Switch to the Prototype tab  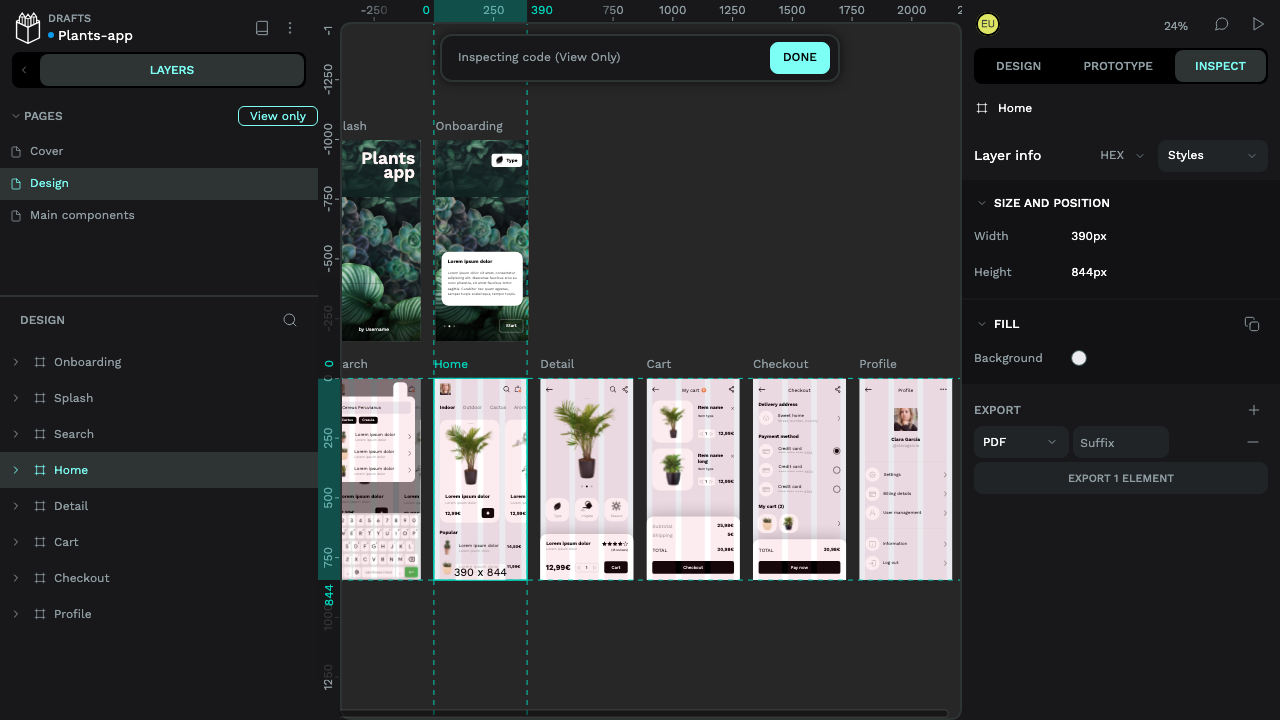pos(1118,66)
